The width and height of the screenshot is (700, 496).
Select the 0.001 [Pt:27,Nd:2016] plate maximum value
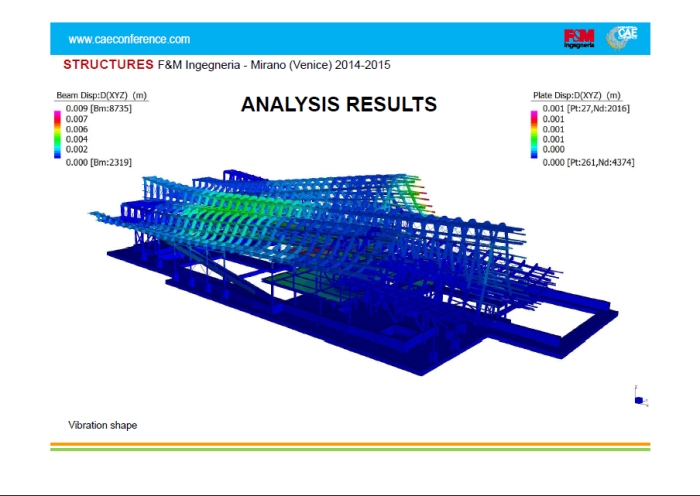pyautogui.click(x=581, y=108)
